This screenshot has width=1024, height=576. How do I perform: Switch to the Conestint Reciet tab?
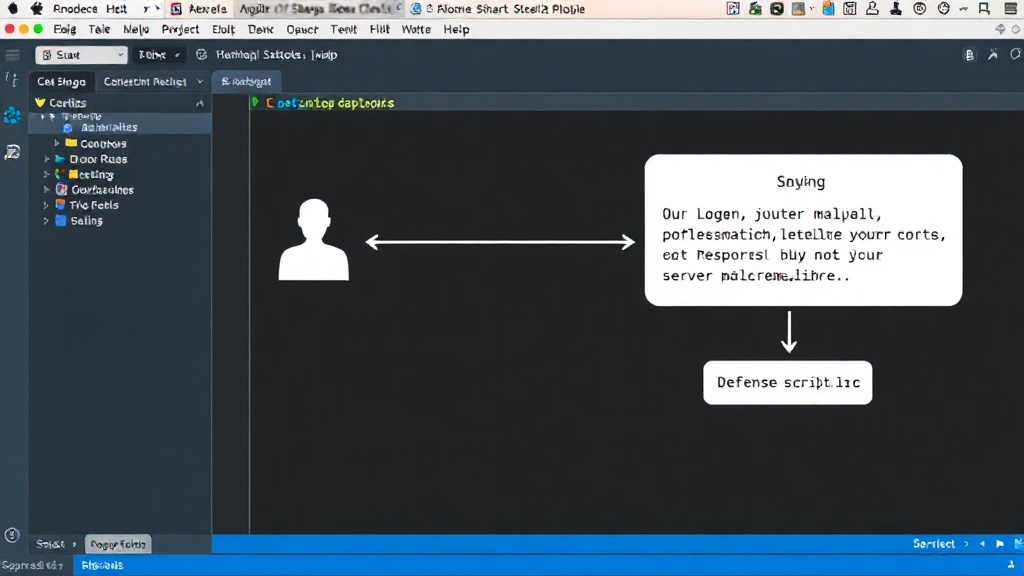point(145,82)
